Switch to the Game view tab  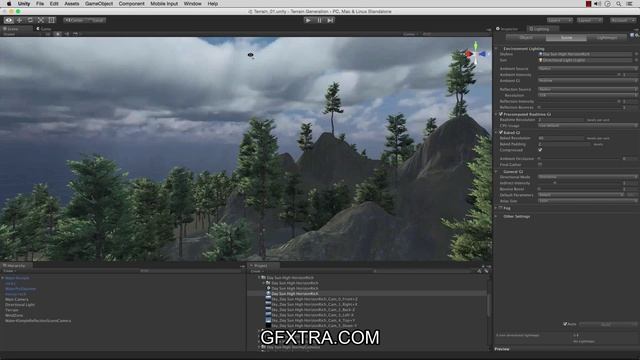[44, 29]
